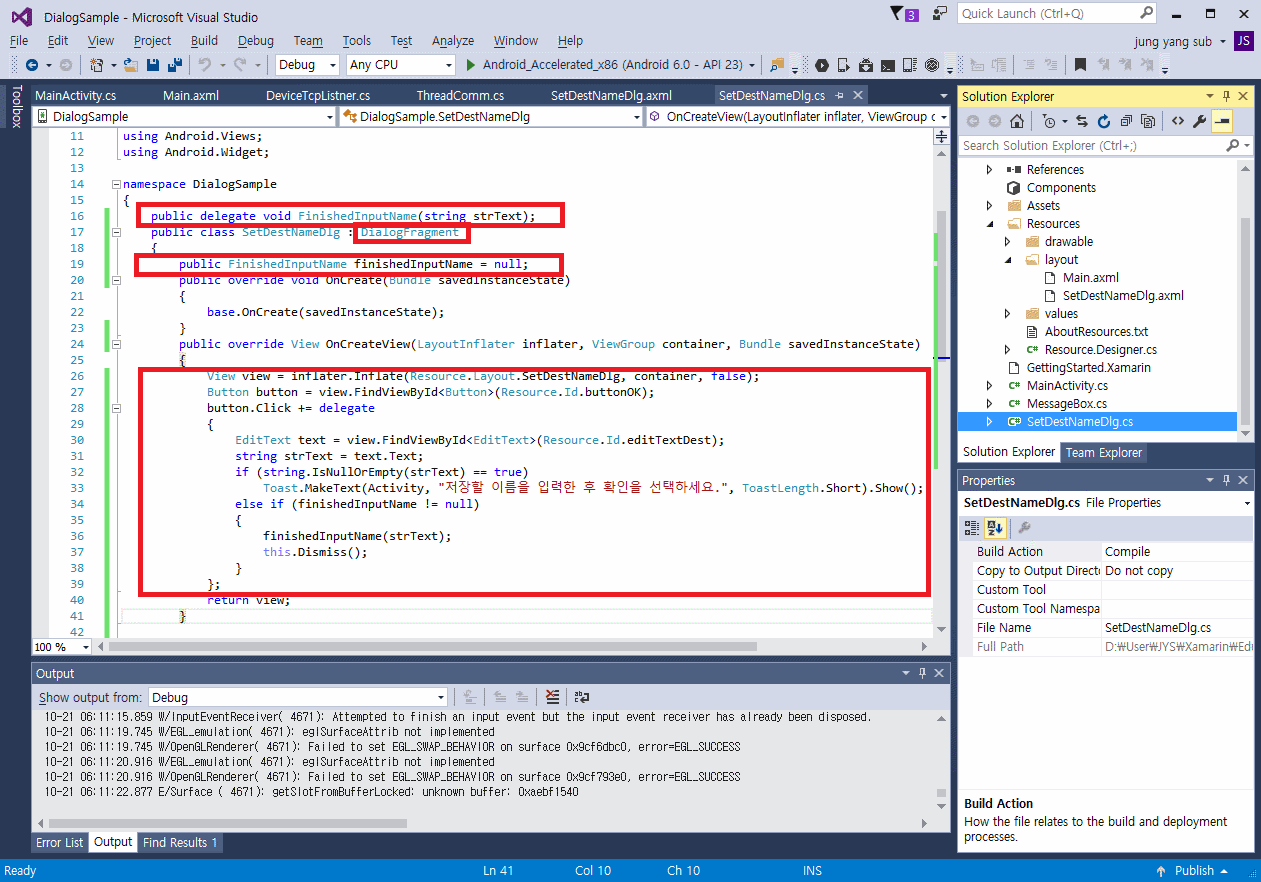Expand the drawable folder
The height and width of the screenshot is (882, 1261).
(1009, 242)
